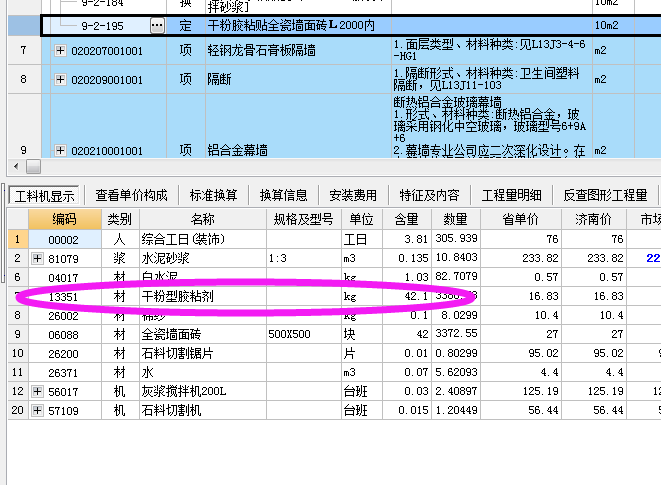Select 全瓷墙面砖 name cell
661x485 pixels.
203,334
